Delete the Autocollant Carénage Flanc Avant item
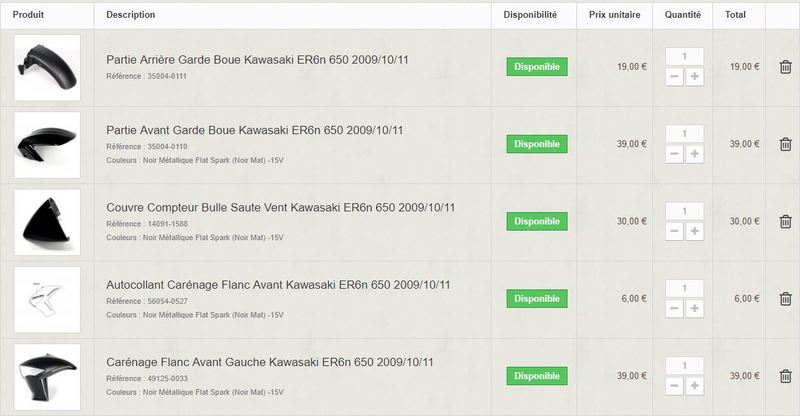Viewport: 800px width, 416px height. pos(785,299)
